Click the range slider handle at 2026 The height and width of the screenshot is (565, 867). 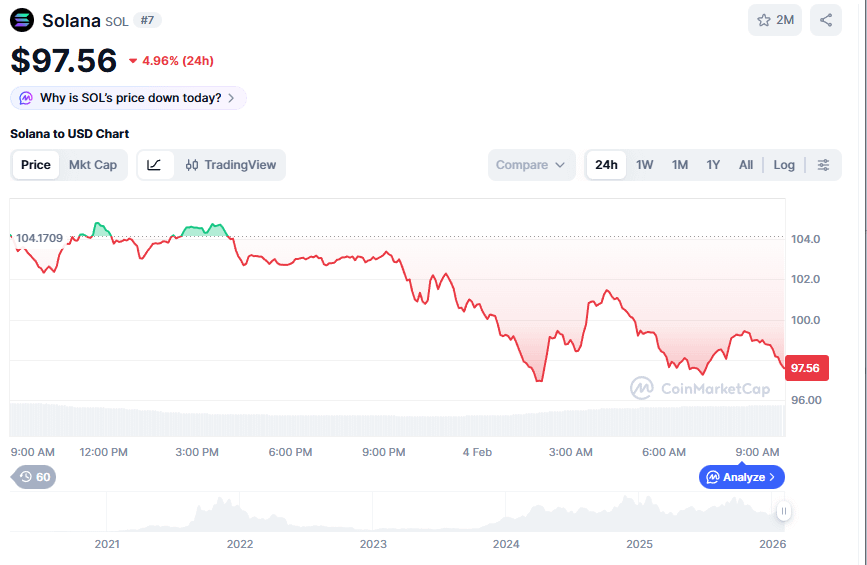784,512
